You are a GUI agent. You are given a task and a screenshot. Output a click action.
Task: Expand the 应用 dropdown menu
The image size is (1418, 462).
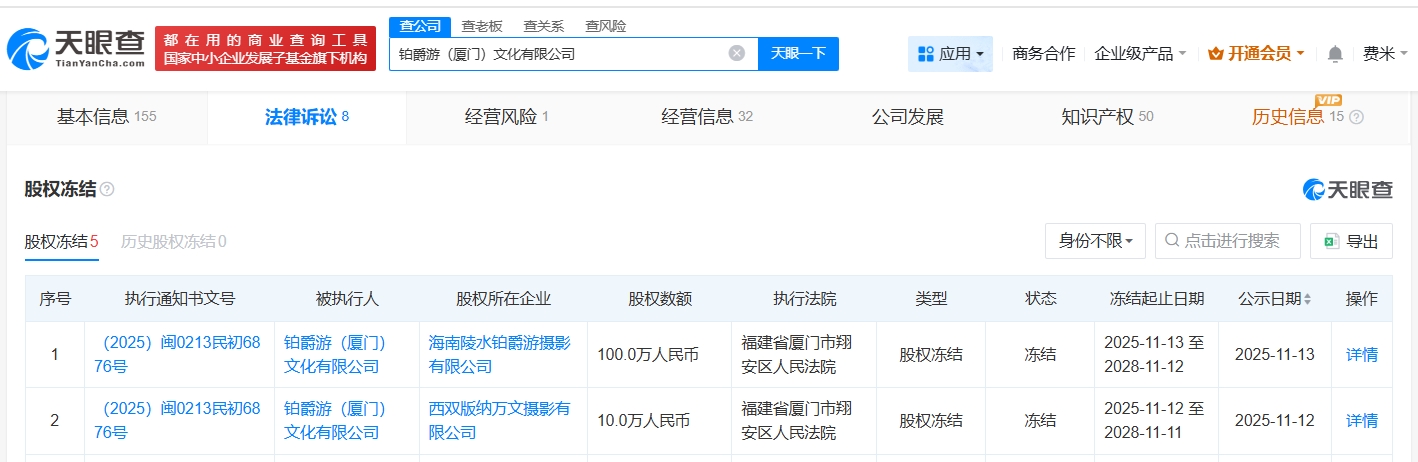[x=950, y=54]
